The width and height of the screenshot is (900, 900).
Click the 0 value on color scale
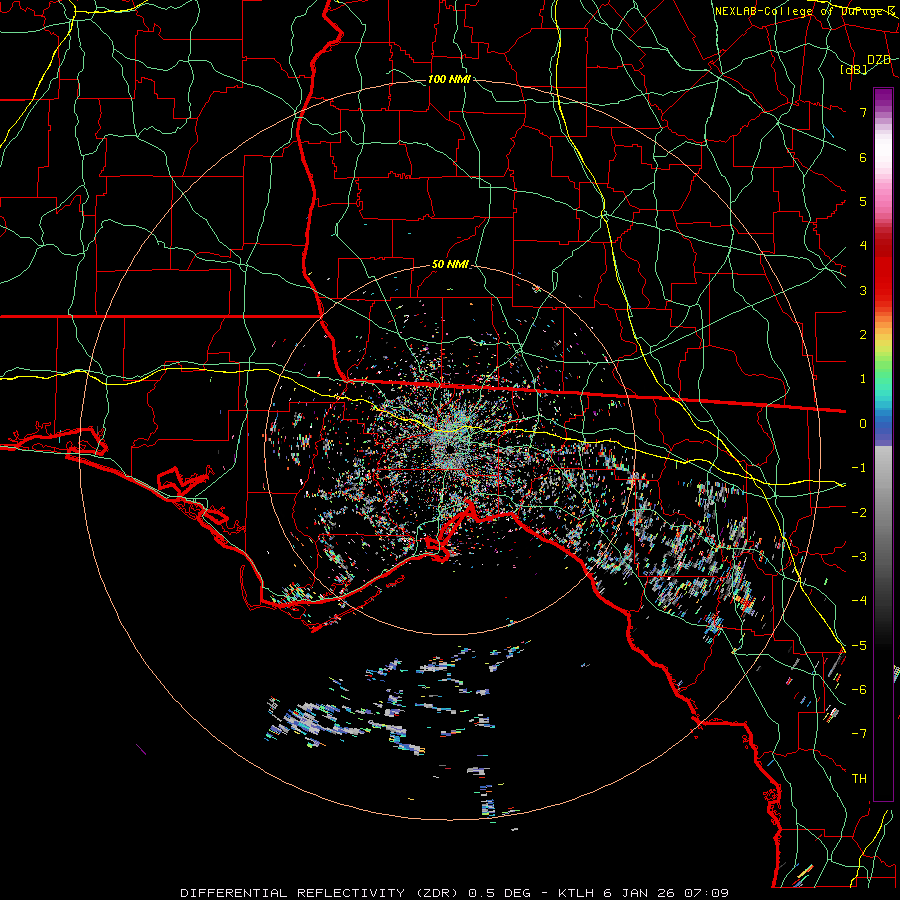click(x=863, y=424)
